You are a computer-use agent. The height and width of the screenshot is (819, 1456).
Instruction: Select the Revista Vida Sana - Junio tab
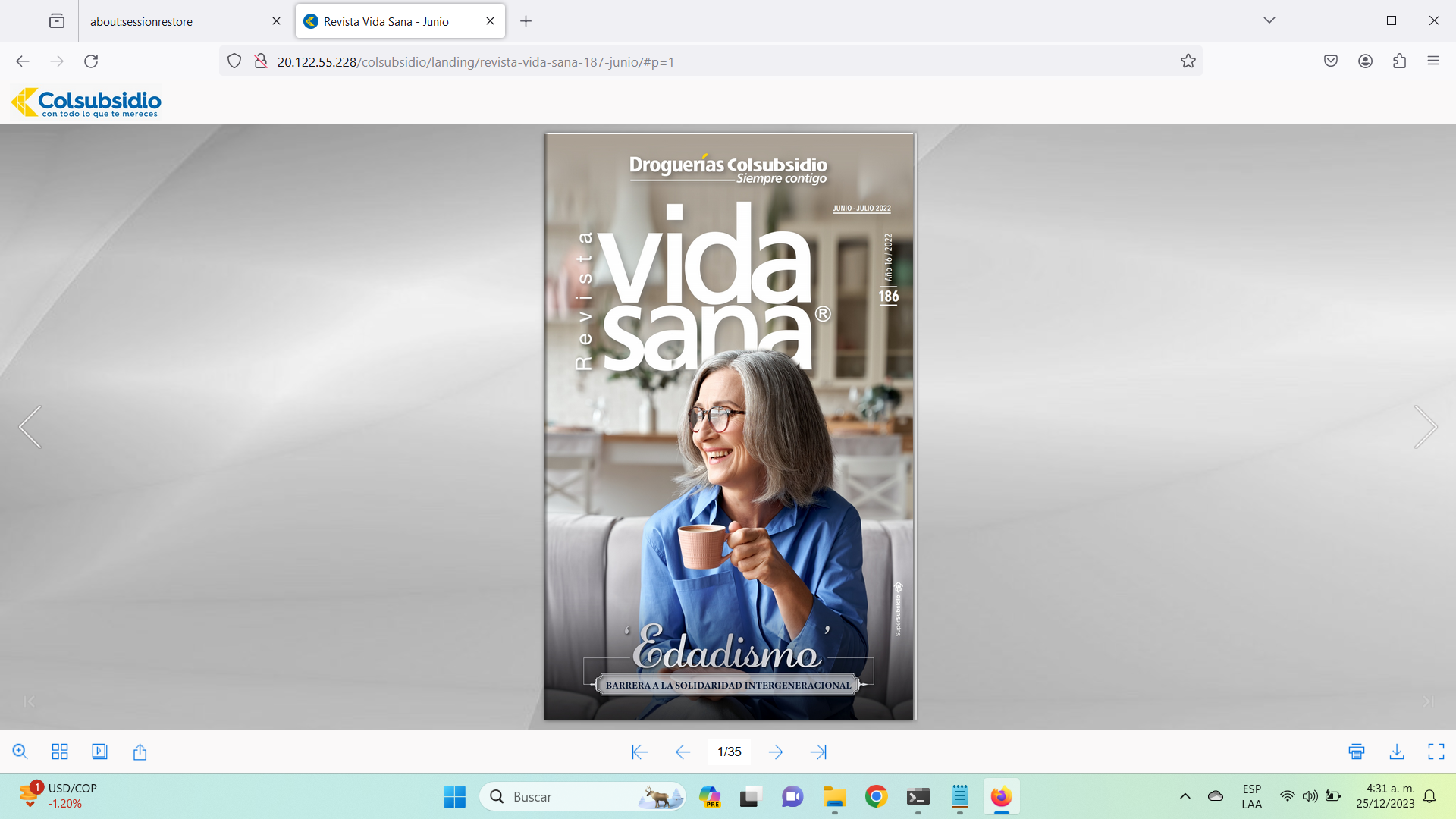click(x=400, y=21)
